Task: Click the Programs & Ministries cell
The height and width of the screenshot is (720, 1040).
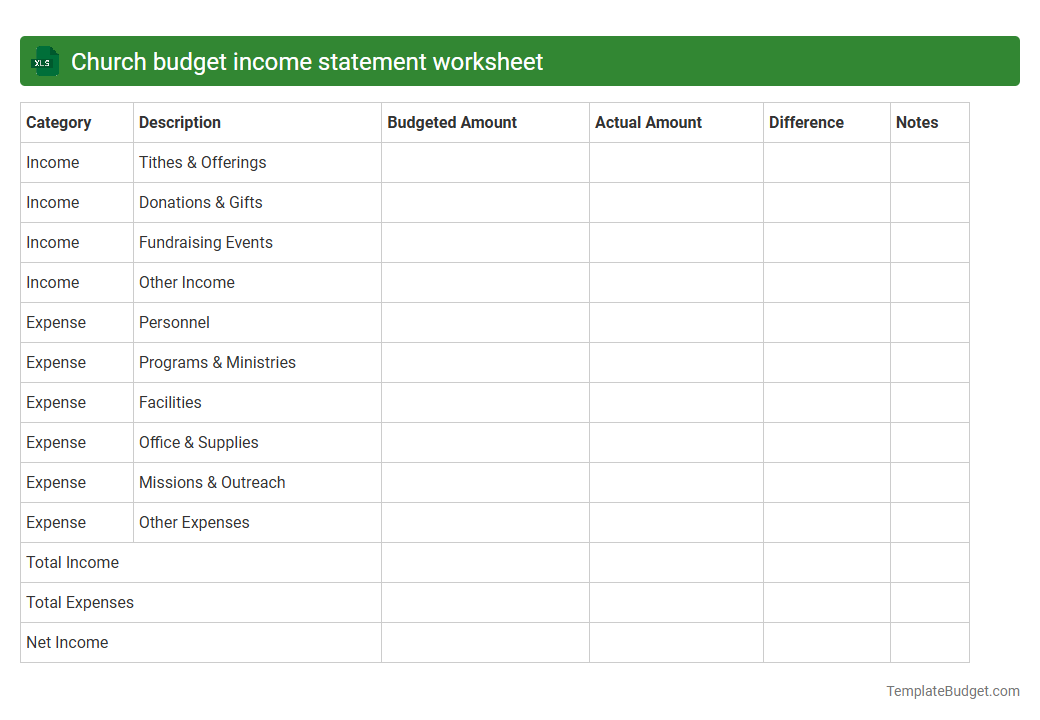Action: [217, 362]
